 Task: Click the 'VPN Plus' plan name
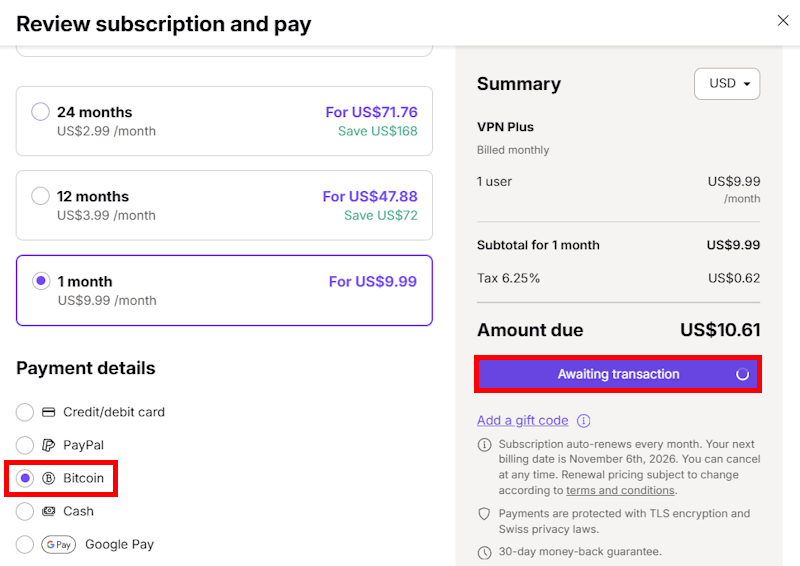[x=505, y=127]
